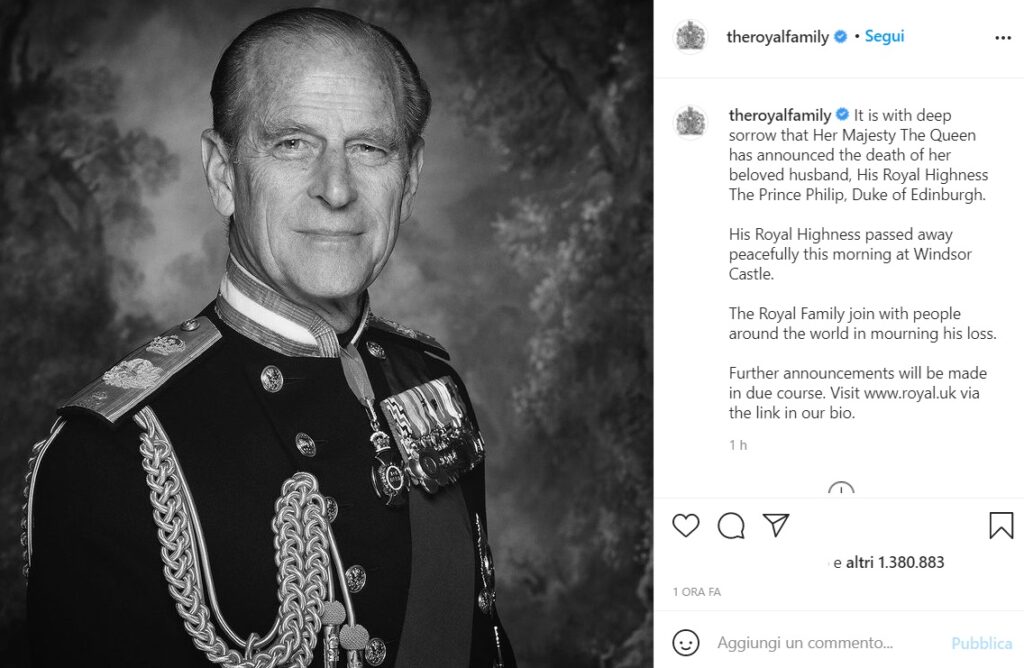Like the post with the heart icon
Viewport: 1024px width, 668px height.
685,525
